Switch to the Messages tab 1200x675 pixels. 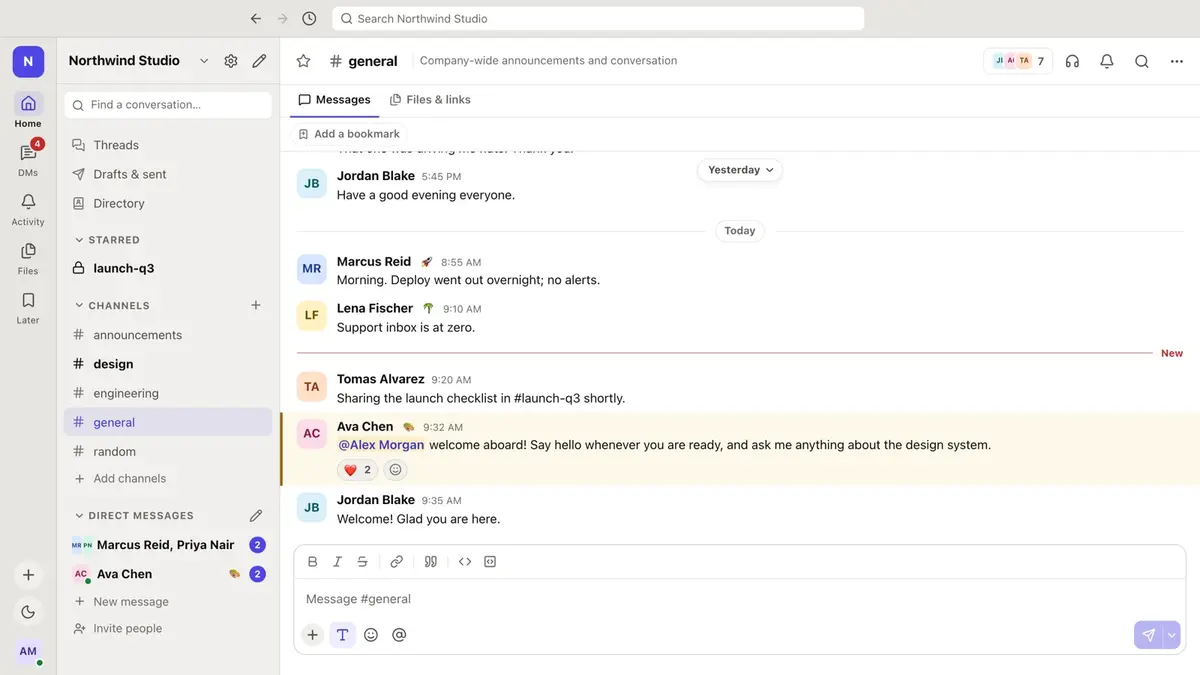tap(335, 100)
